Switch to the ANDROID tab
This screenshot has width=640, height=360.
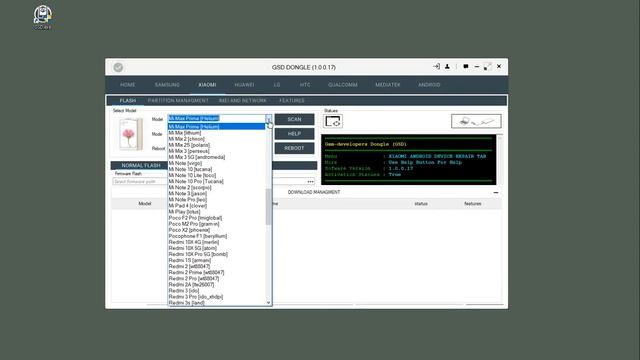coord(429,85)
